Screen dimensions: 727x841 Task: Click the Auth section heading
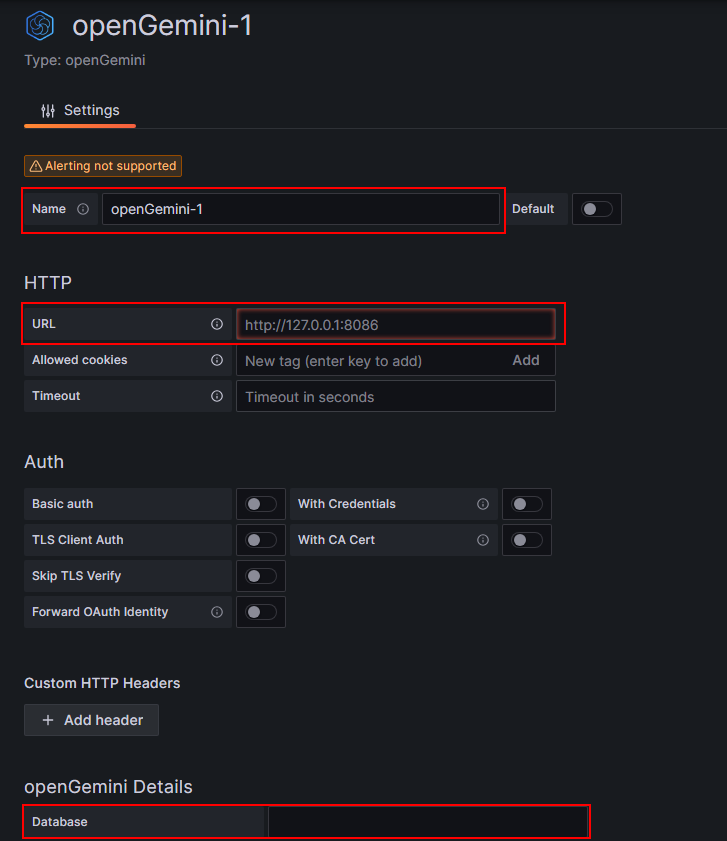point(44,462)
